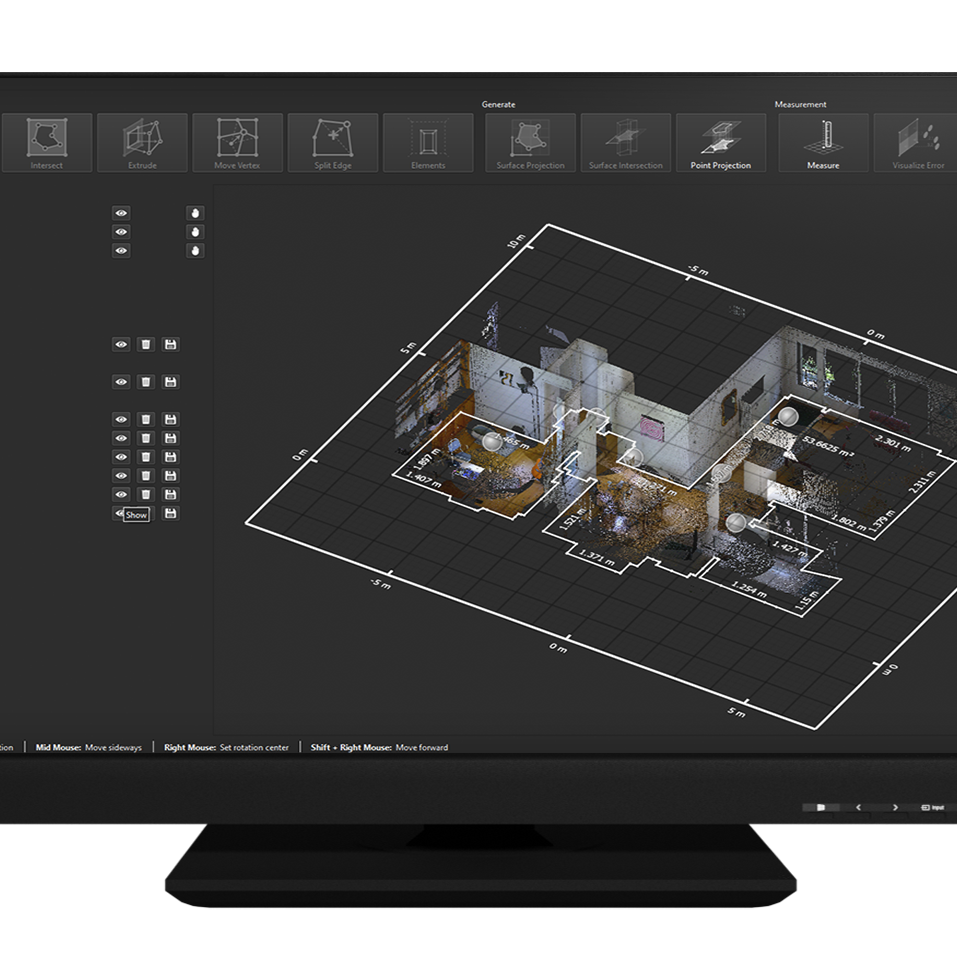Click the "2.311 m" measurement label
The width and height of the screenshot is (957, 957).
pos(922,482)
